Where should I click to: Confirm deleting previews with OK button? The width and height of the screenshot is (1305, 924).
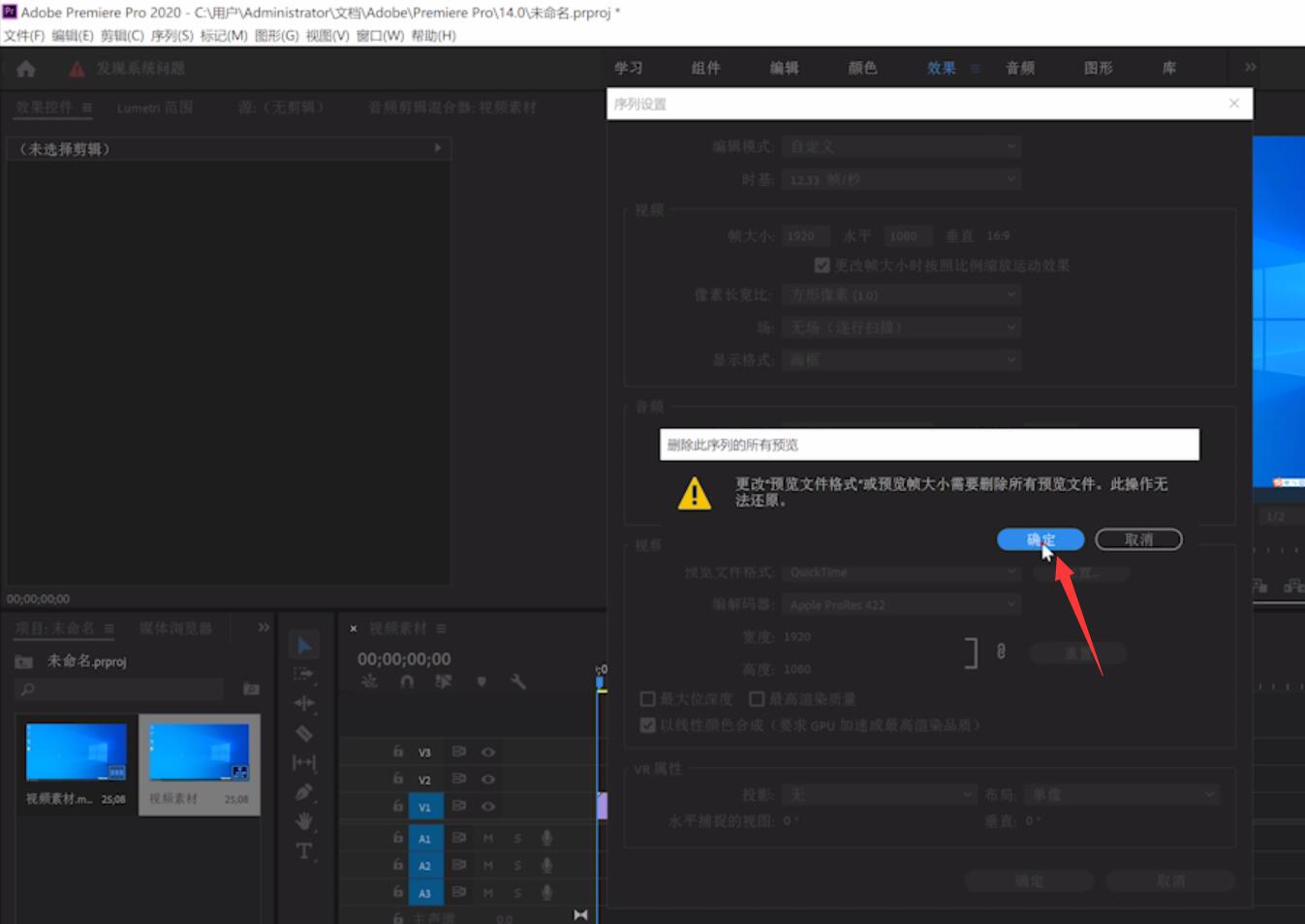[x=1041, y=539]
